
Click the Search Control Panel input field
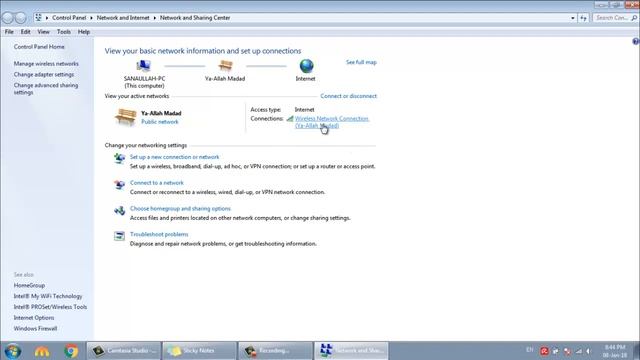[611, 18]
